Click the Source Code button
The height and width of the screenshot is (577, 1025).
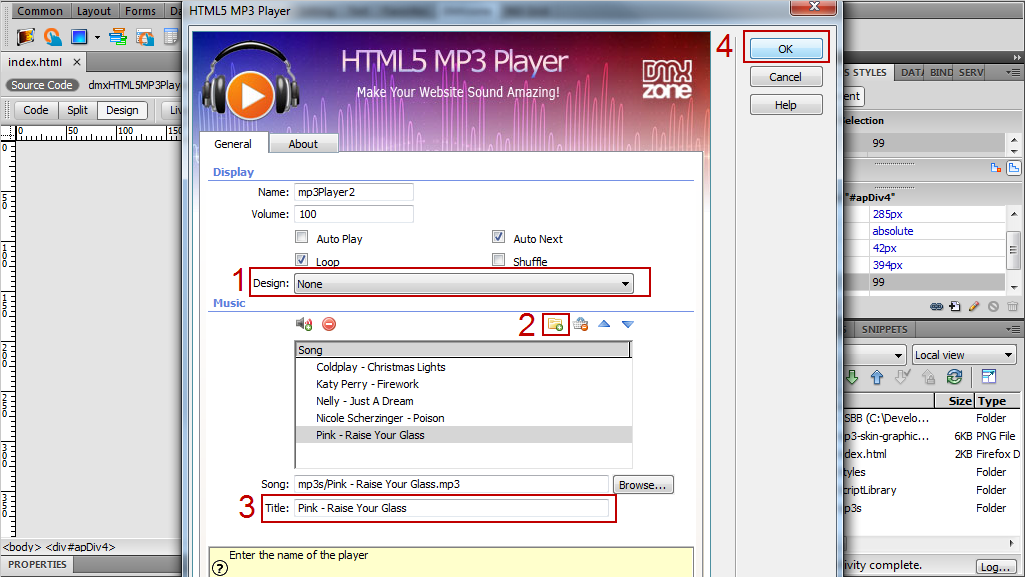(42, 85)
